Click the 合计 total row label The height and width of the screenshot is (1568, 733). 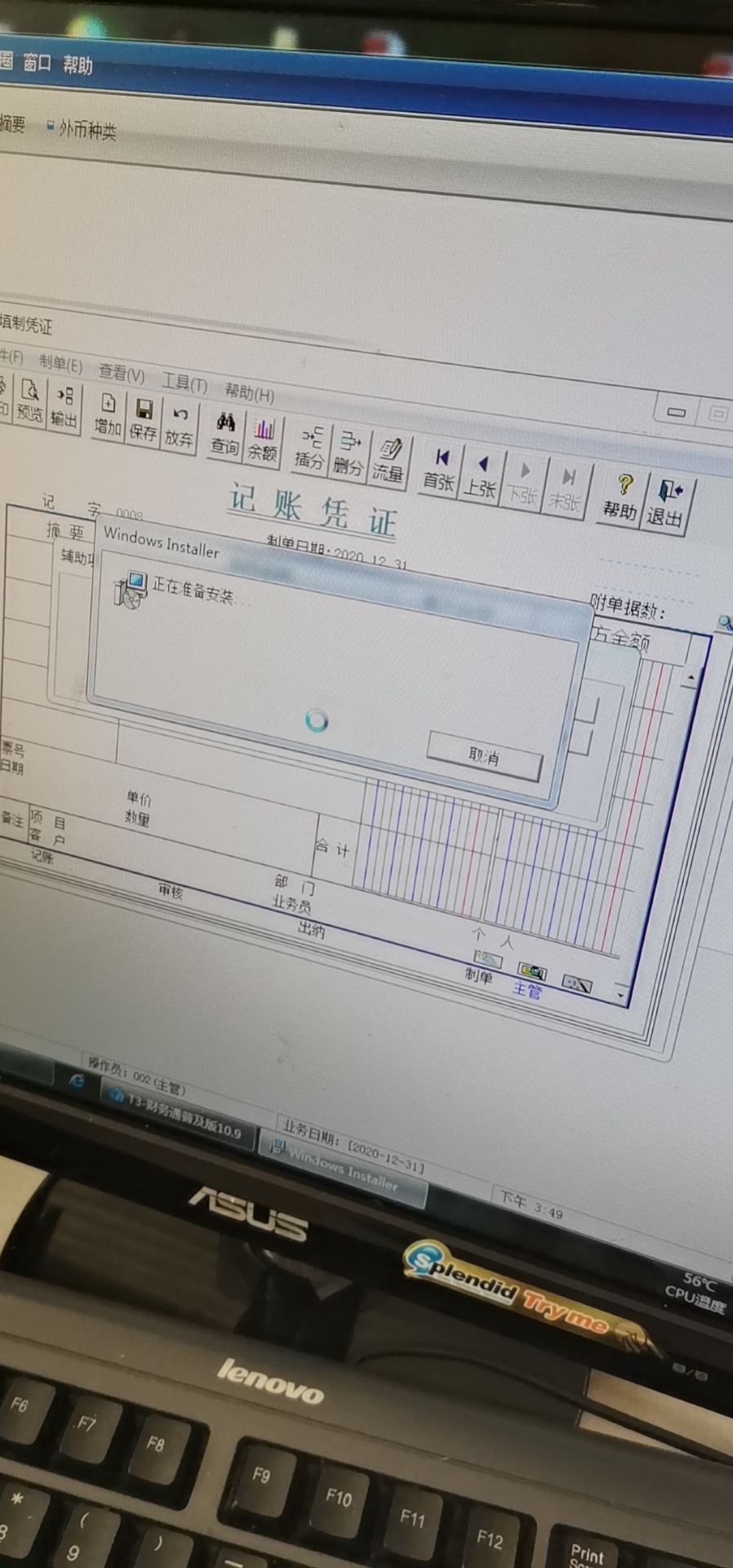(x=333, y=849)
